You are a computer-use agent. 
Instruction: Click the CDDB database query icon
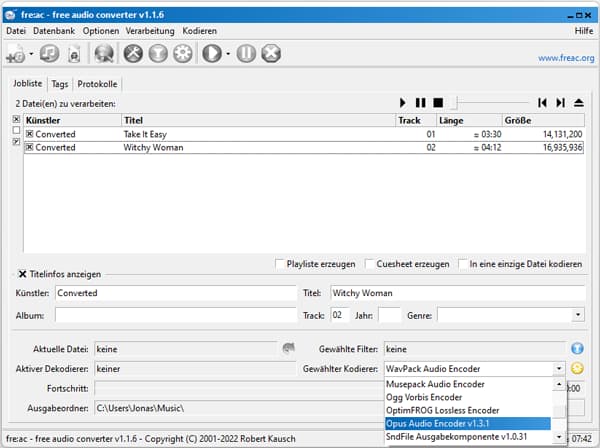point(104,53)
